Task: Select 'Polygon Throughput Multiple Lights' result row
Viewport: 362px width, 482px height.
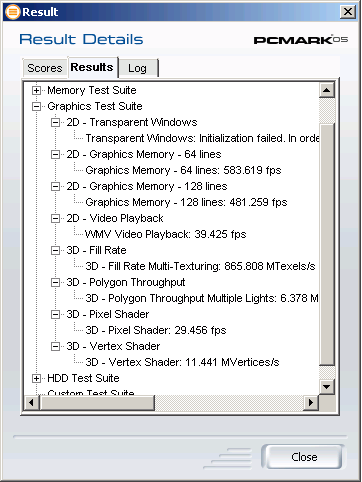Action: (x=202, y=298)
